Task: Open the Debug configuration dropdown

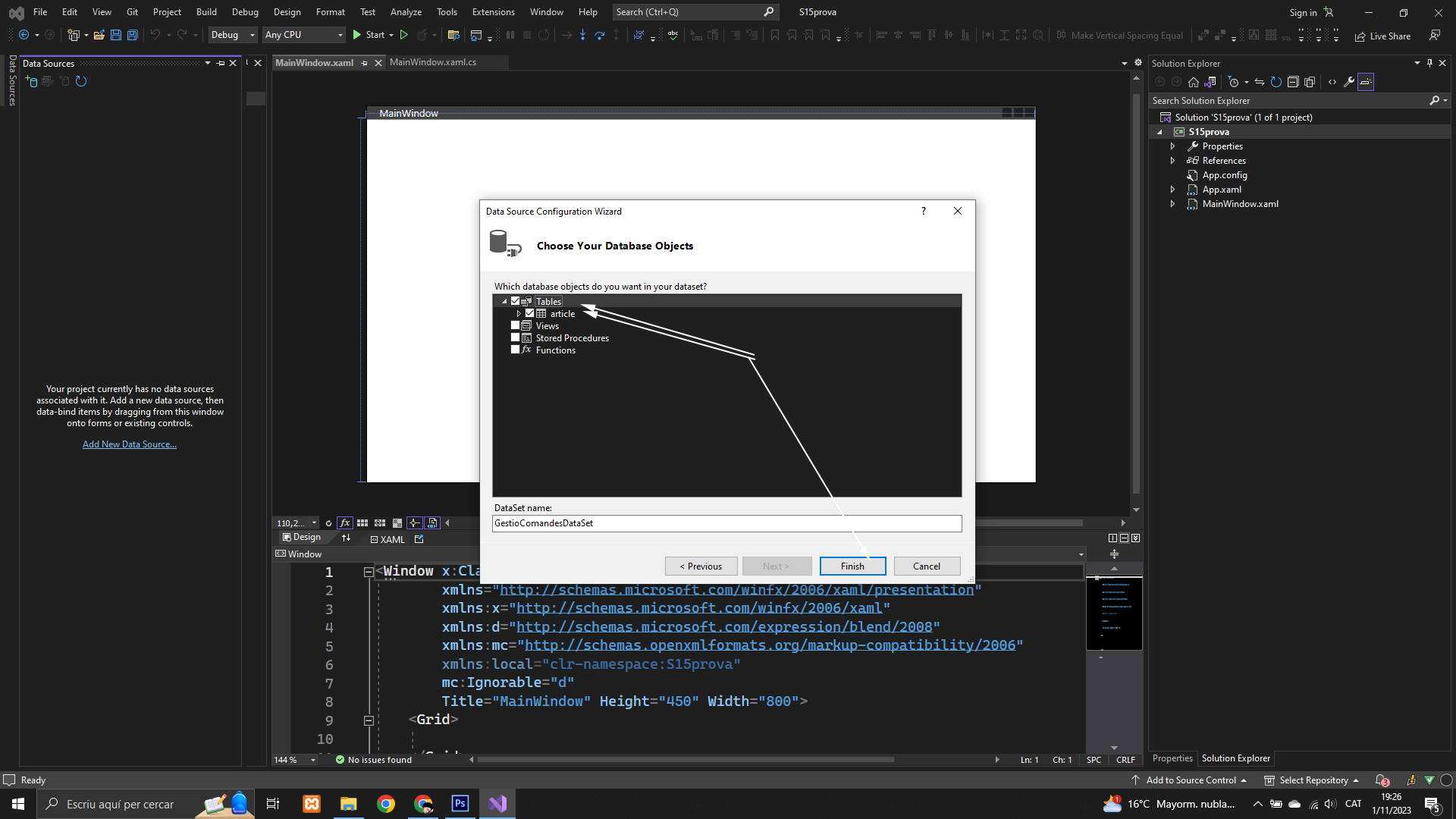Action: (233, 35)
